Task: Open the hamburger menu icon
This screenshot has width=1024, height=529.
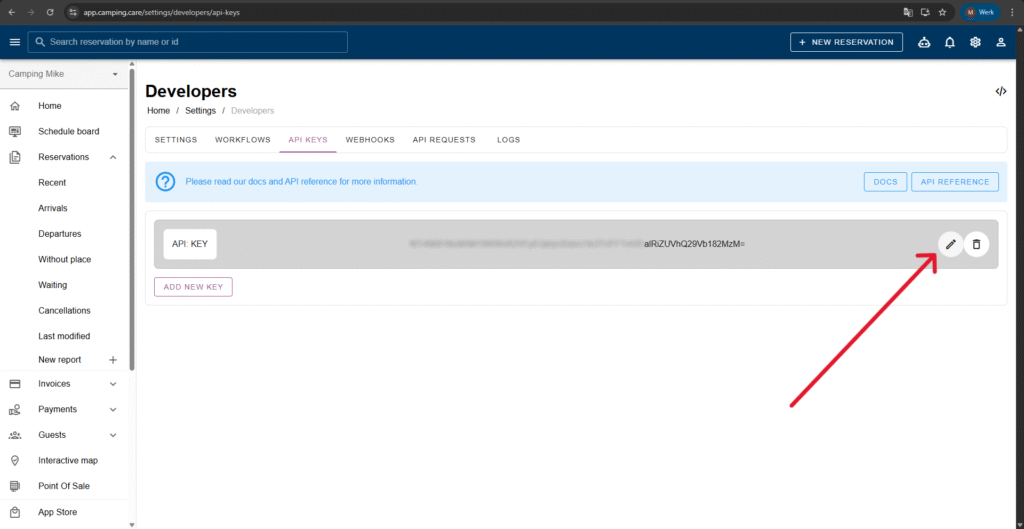Action: coord(14,42)
